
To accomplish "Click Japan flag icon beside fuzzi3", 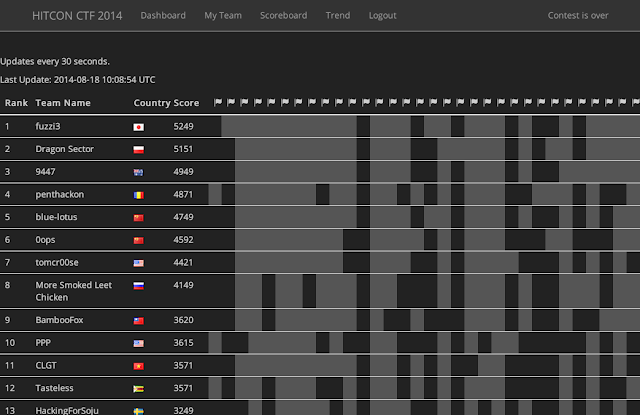I will tap(138, 127).
